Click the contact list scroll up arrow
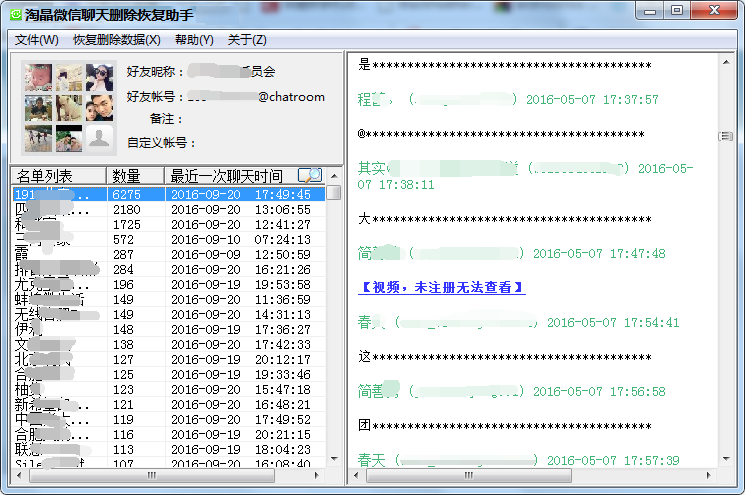 pyautogui.click(x=334, y=176)
